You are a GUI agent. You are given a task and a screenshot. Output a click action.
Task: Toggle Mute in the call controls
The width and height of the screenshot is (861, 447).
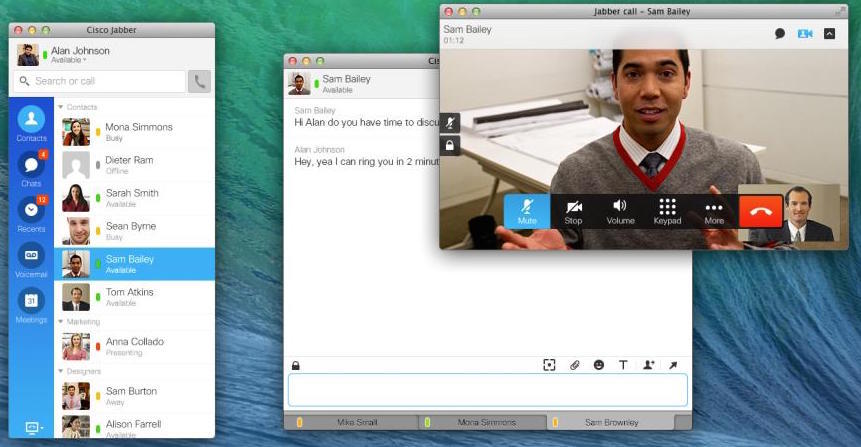[x=527, y=211]
